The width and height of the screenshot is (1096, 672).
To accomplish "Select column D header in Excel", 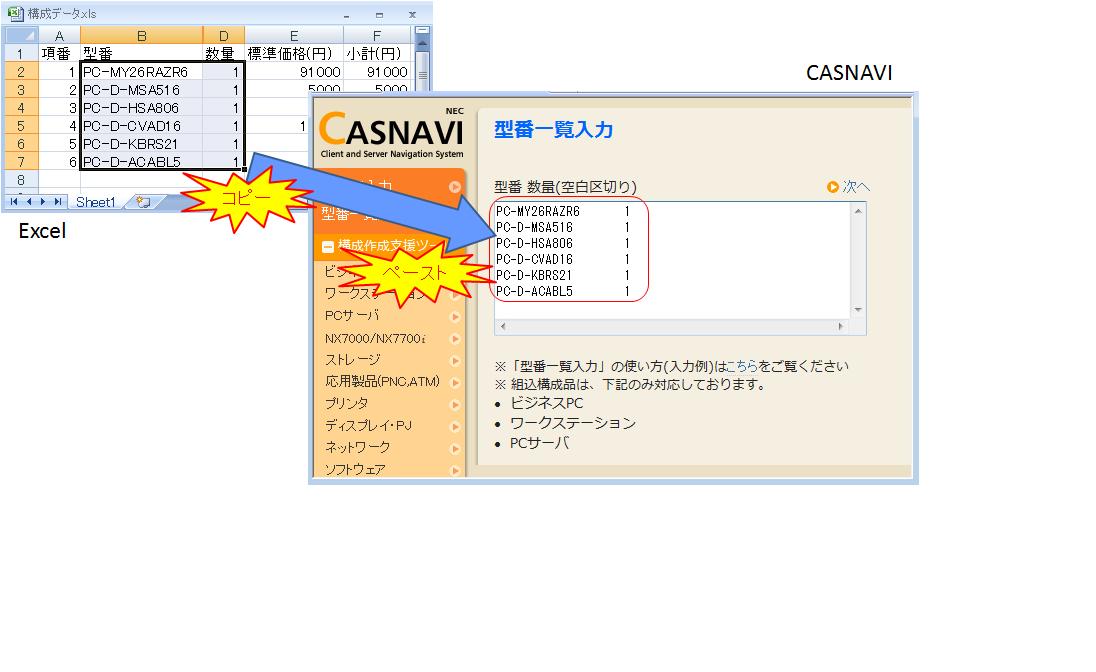I will tap(224, 36).
